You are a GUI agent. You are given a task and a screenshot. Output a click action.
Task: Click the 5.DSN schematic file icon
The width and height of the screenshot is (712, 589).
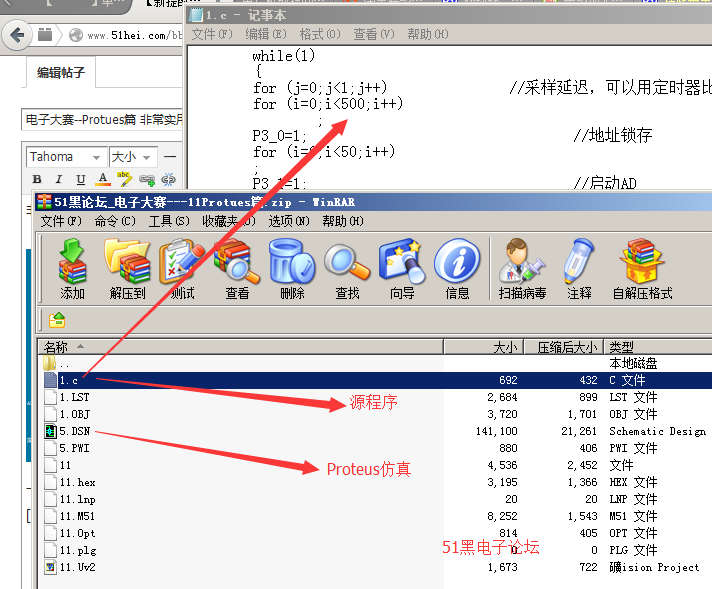[x=50, y=431]
